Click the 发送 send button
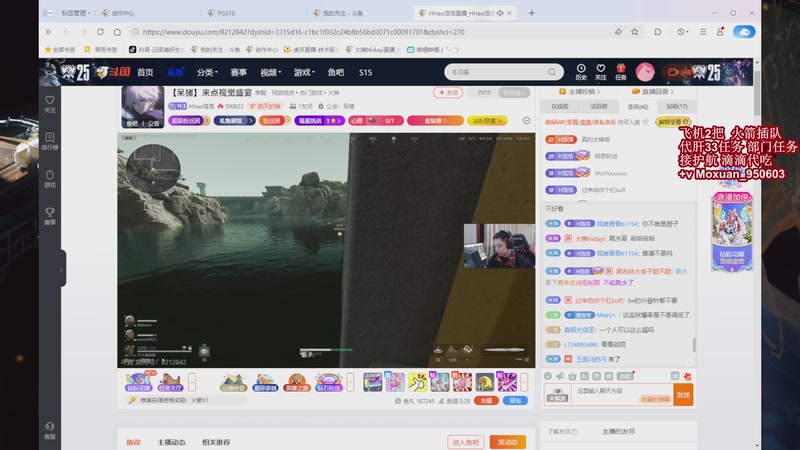The width and height of the screenshot is (800, 450). pyautogui.click(x=683, y=395)
